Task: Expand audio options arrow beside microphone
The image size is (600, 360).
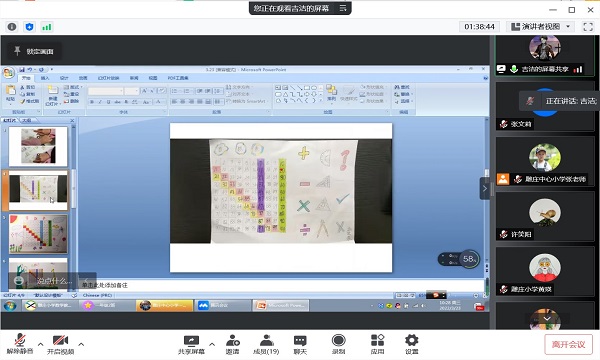Action: 41,344
